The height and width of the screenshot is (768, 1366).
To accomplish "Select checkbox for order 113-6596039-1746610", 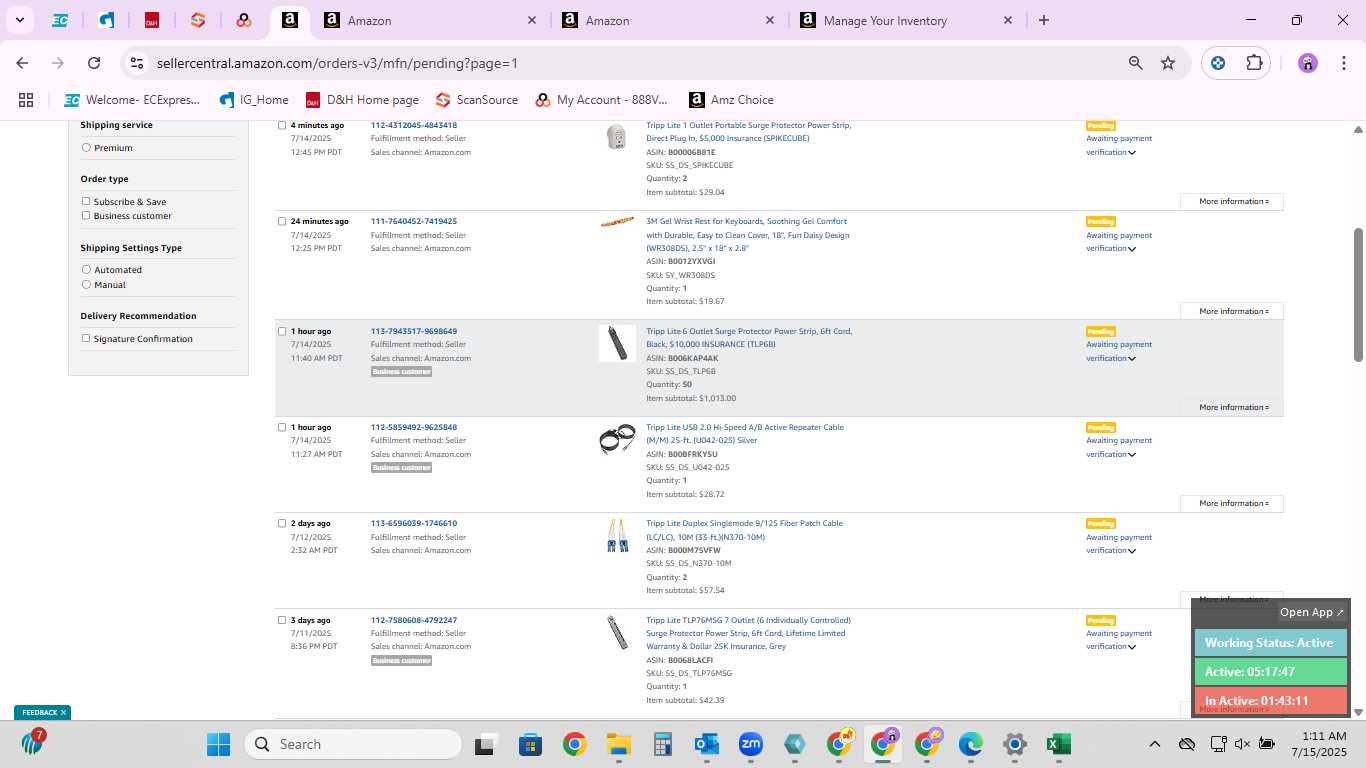I will point(282,523).
